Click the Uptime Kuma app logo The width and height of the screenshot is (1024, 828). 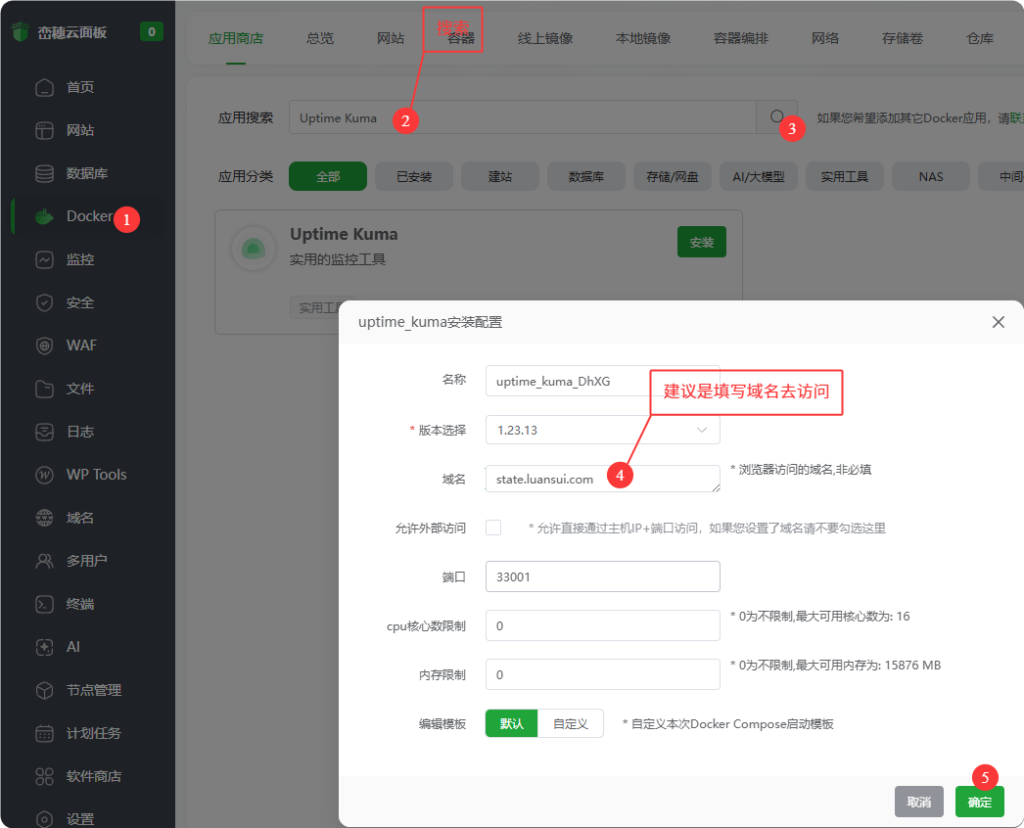pos(253,249)
